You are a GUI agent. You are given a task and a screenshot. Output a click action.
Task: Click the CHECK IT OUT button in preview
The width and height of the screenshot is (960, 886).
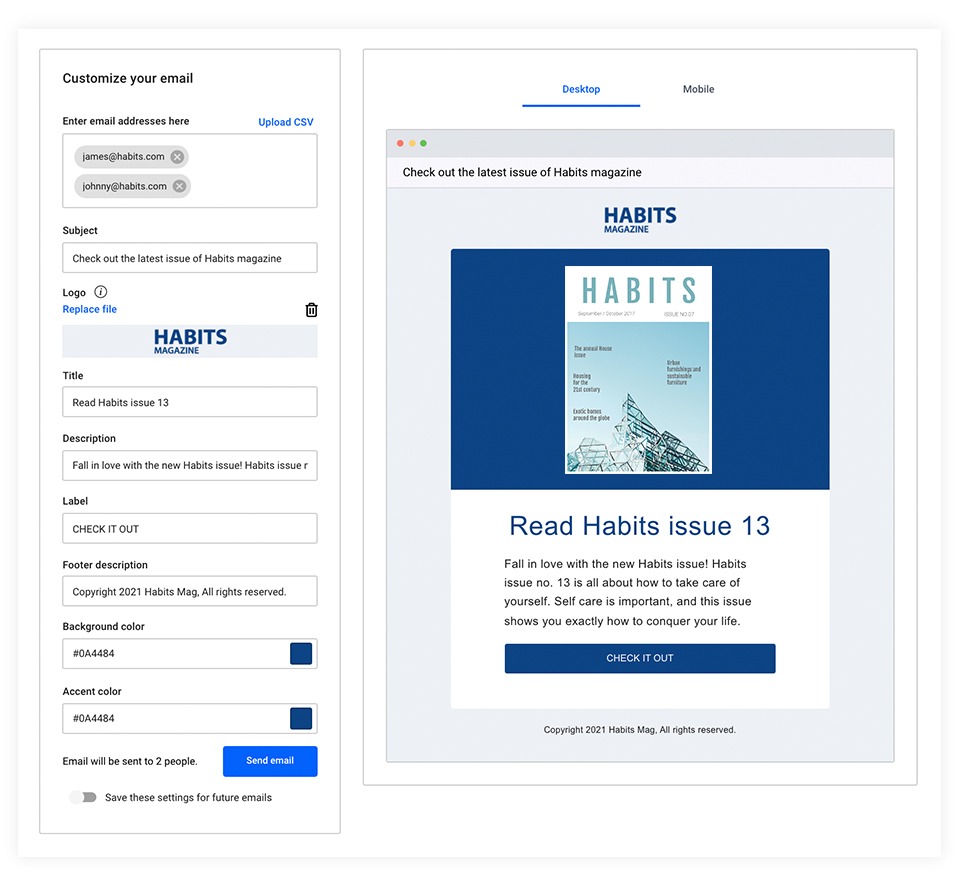point(640,658)
